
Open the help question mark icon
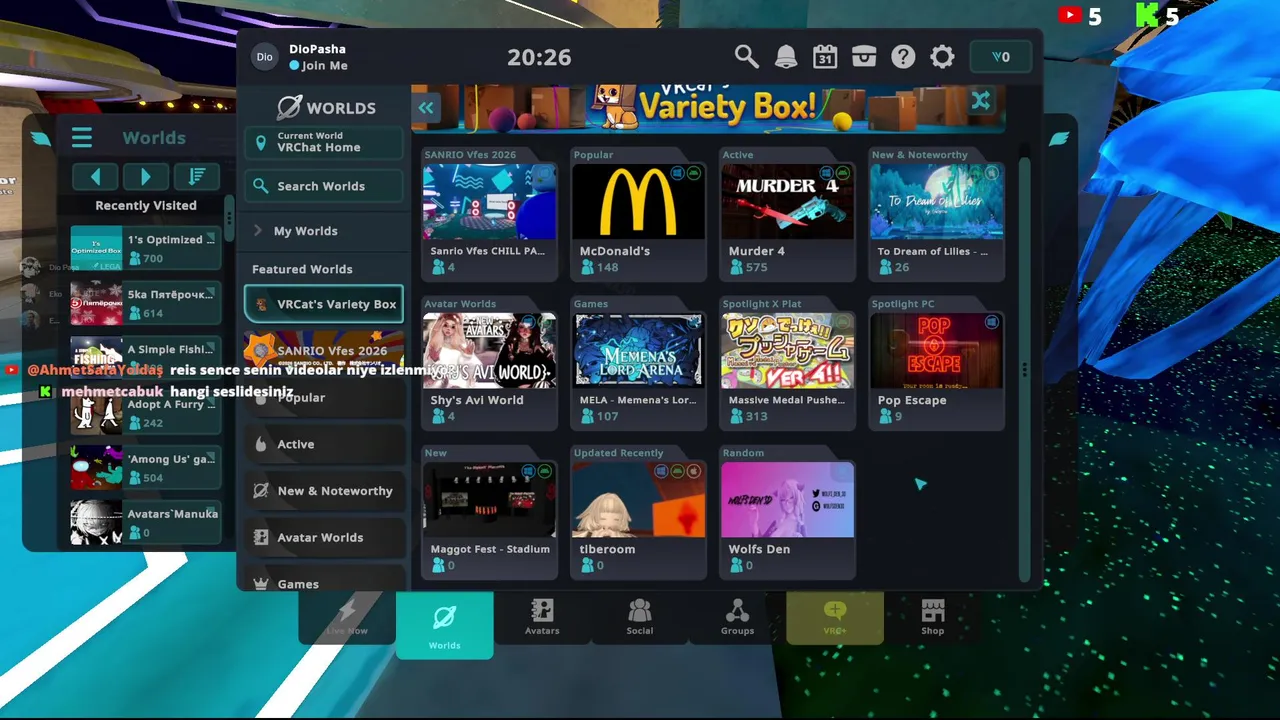(x=903, y=57)
